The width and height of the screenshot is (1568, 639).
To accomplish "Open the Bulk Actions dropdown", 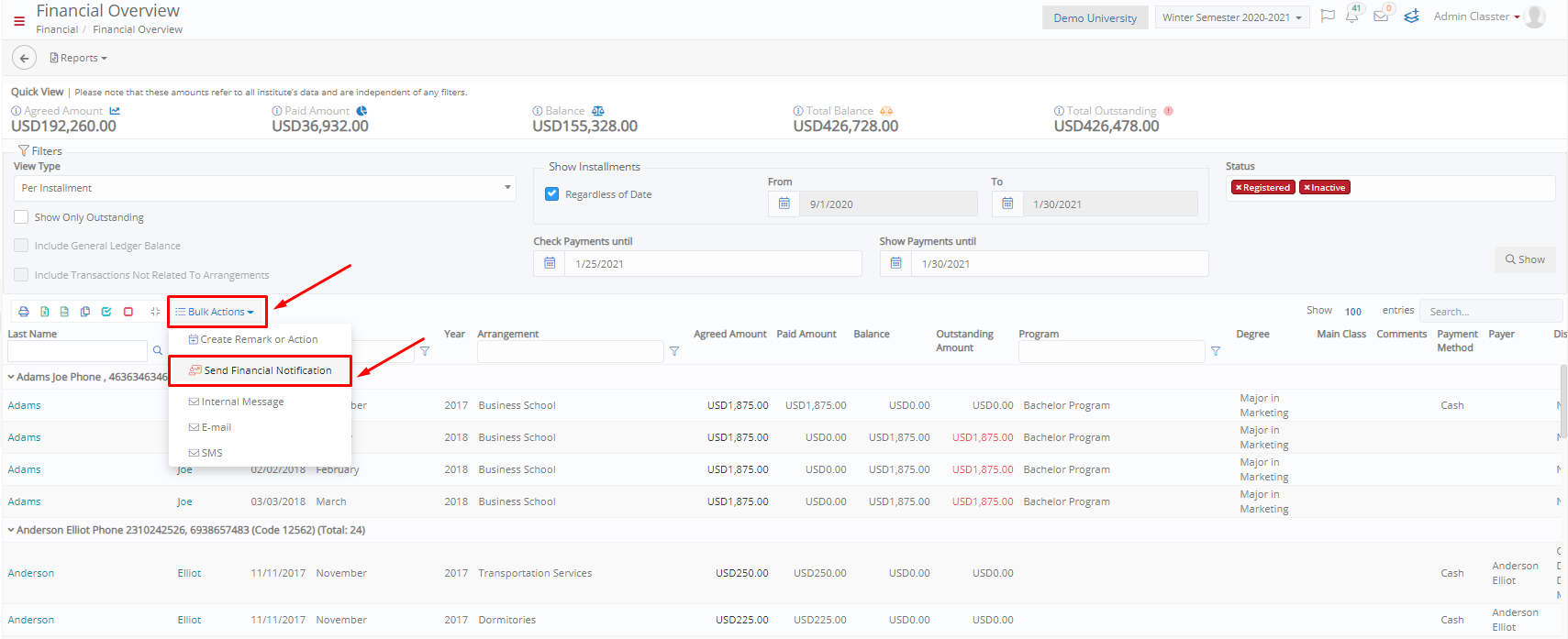I will (217, 312).
